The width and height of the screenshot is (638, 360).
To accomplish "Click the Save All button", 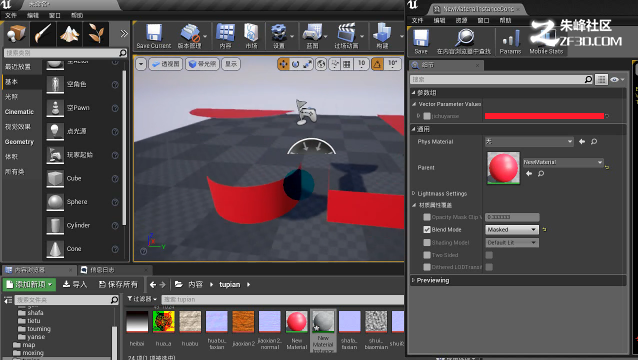I will point(118,284).
